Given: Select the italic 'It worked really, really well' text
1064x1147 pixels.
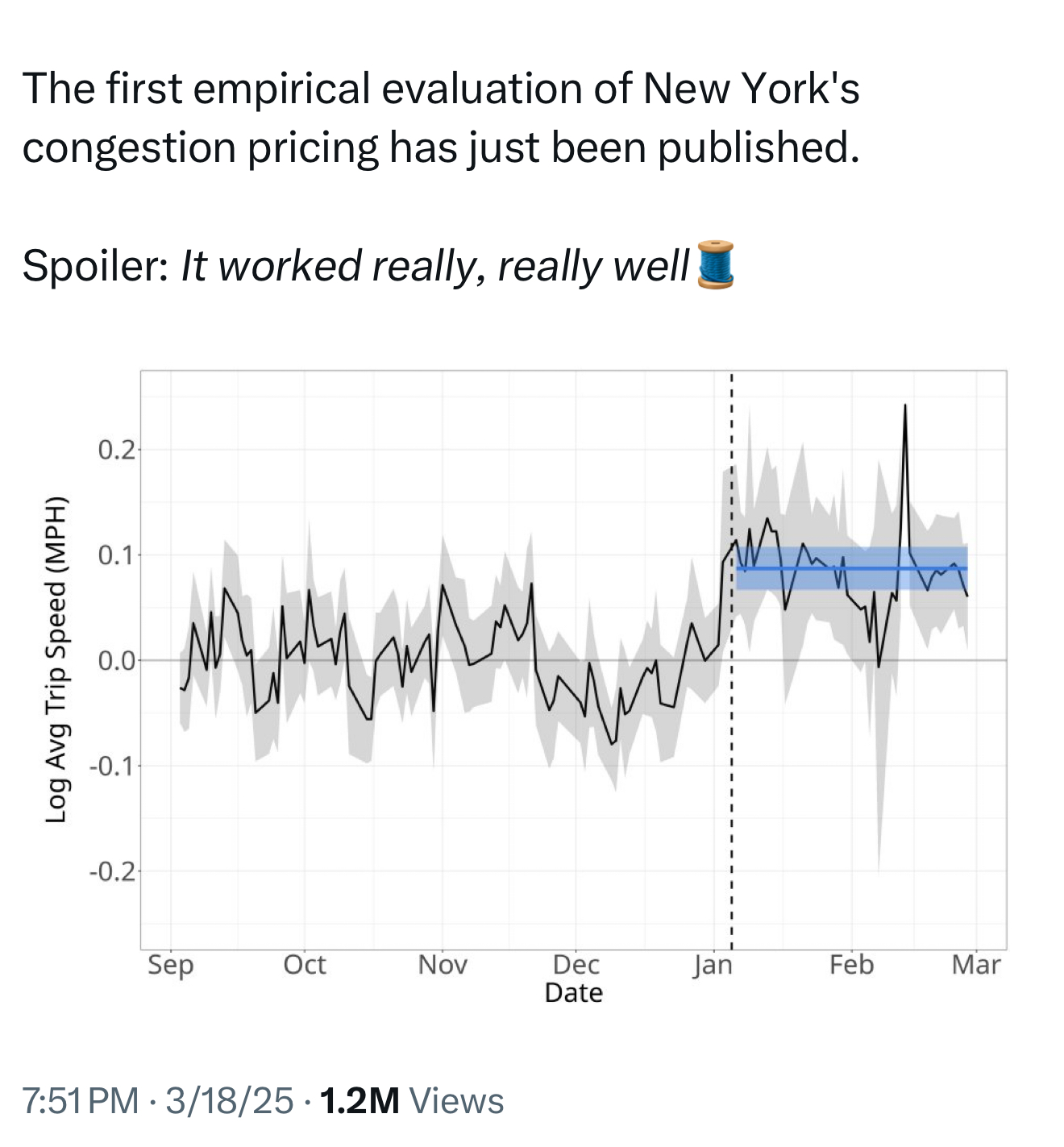Looking at the screenshot, I should click(435, 266).
